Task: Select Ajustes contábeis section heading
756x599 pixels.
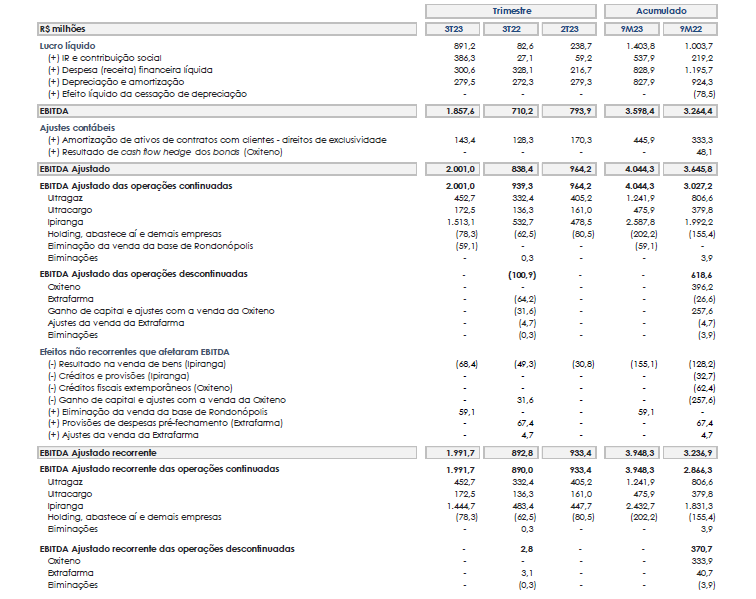Action: pyautogui.click(x=77, y=128)
